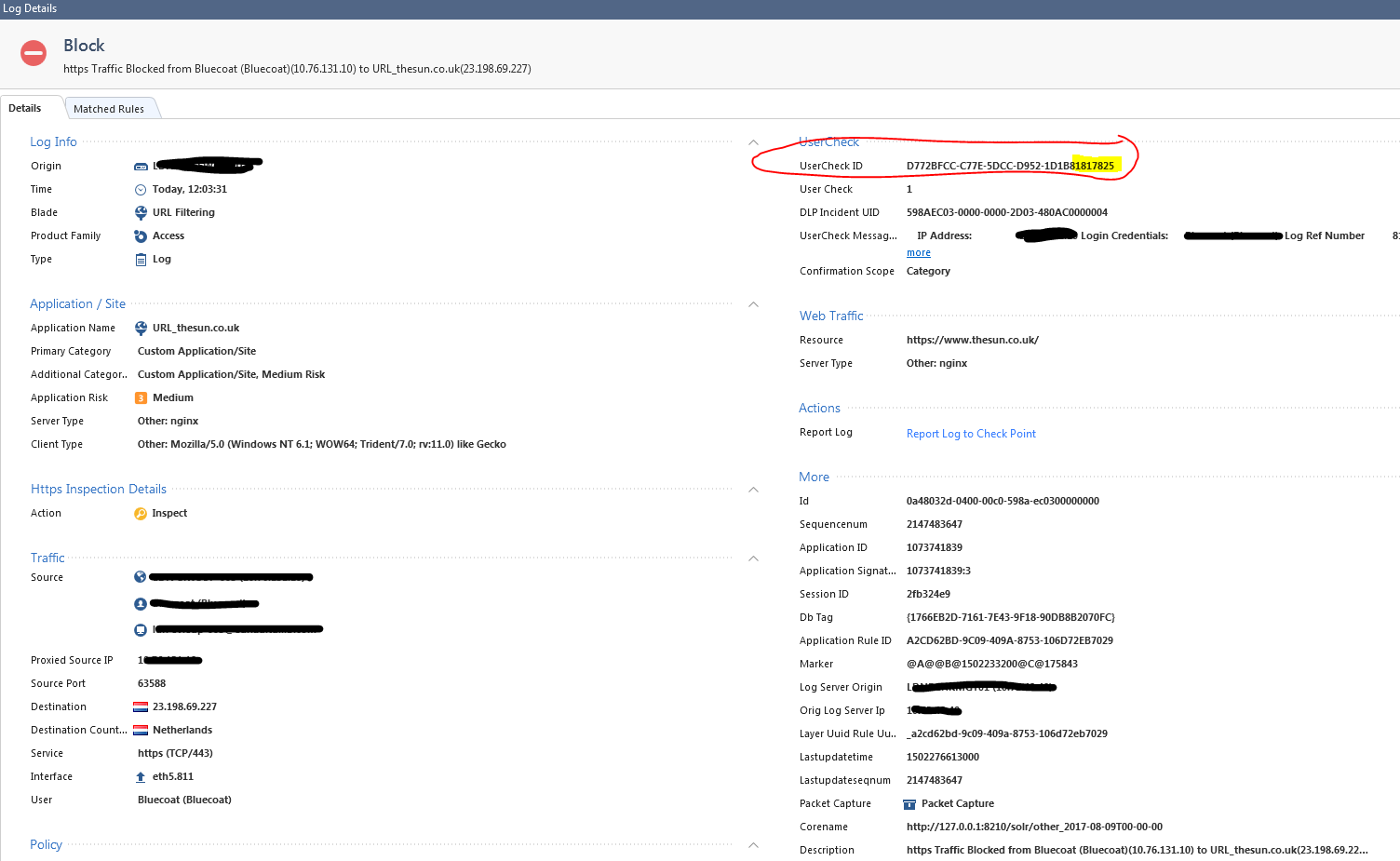Click the user icon in Source

[x=141, y=604]
